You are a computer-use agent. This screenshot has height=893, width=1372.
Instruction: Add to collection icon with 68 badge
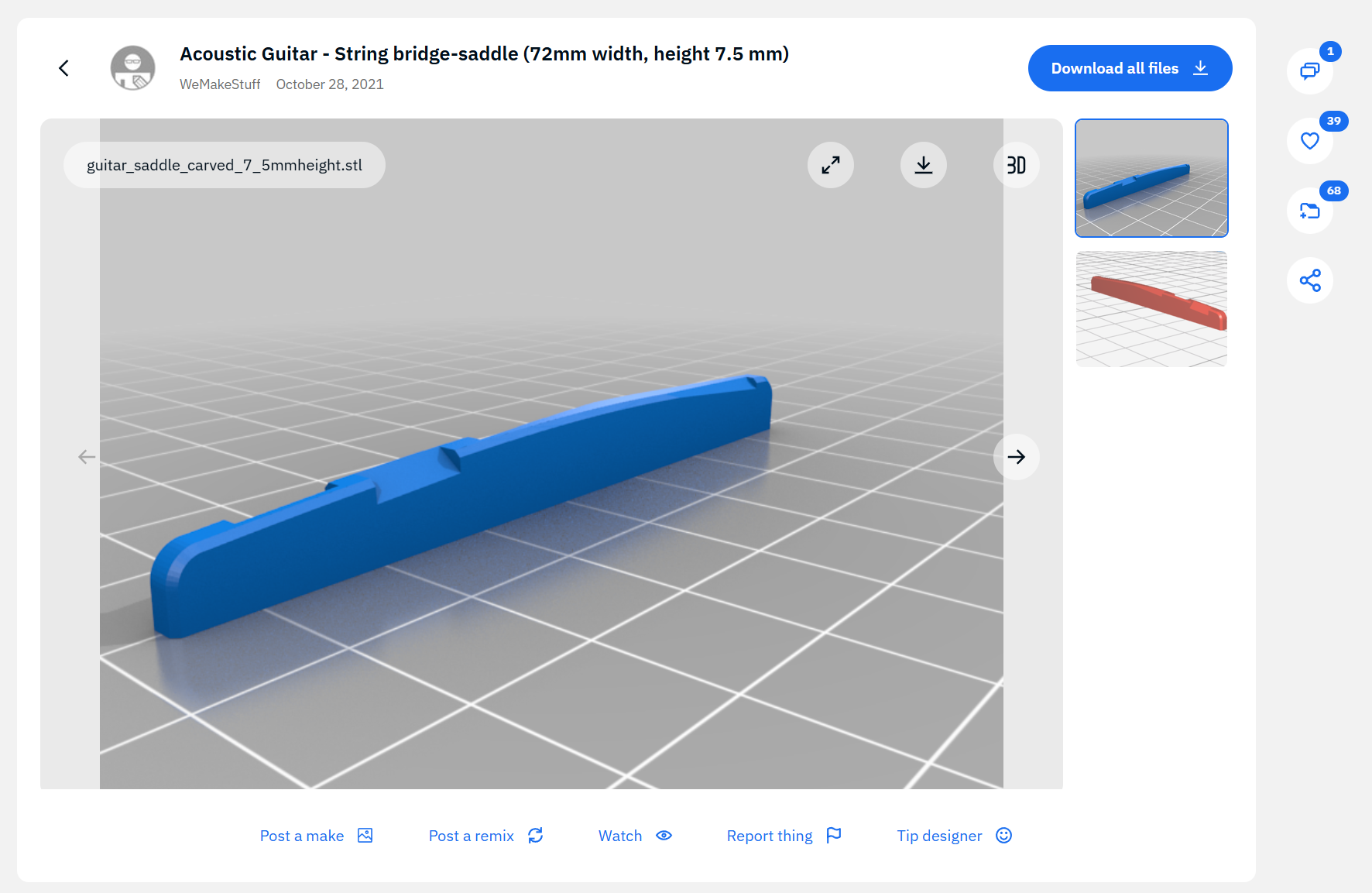click(1309, 211)
